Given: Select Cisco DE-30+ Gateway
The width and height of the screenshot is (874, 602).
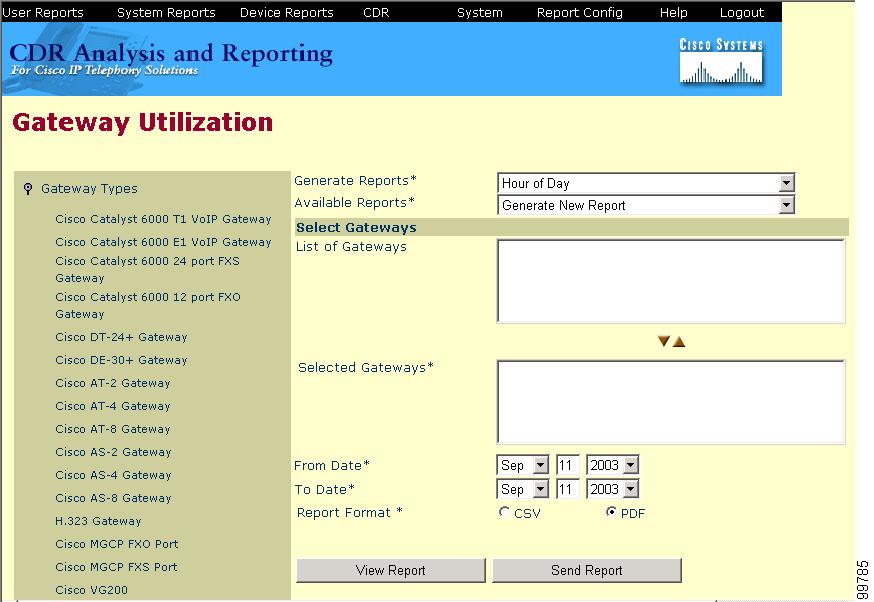Looking at the screenshot, I should point(121,360).
